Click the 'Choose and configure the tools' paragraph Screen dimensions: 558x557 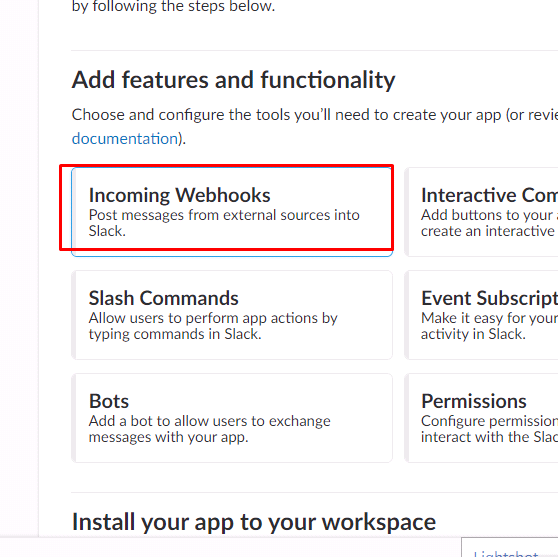tap(315, 126)
